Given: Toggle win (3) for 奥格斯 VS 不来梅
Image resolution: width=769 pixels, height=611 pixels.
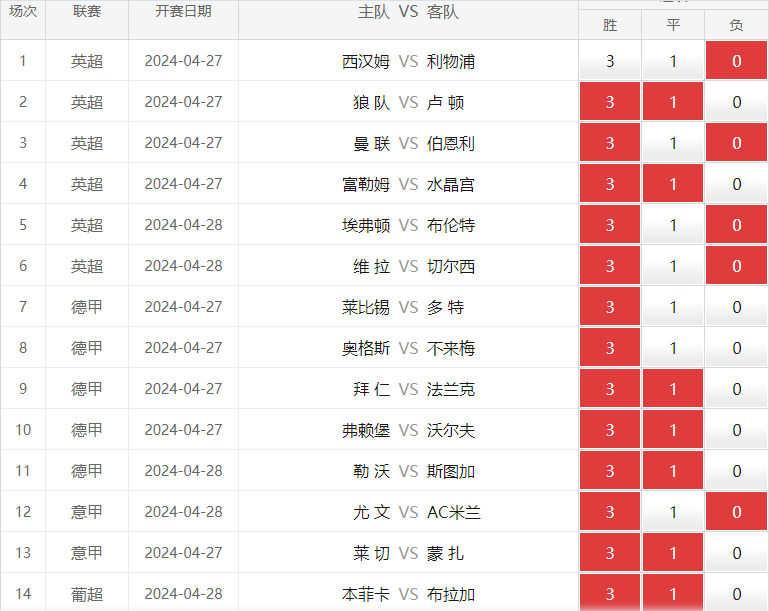Looking at the screenshot, I should pos(610,348).
